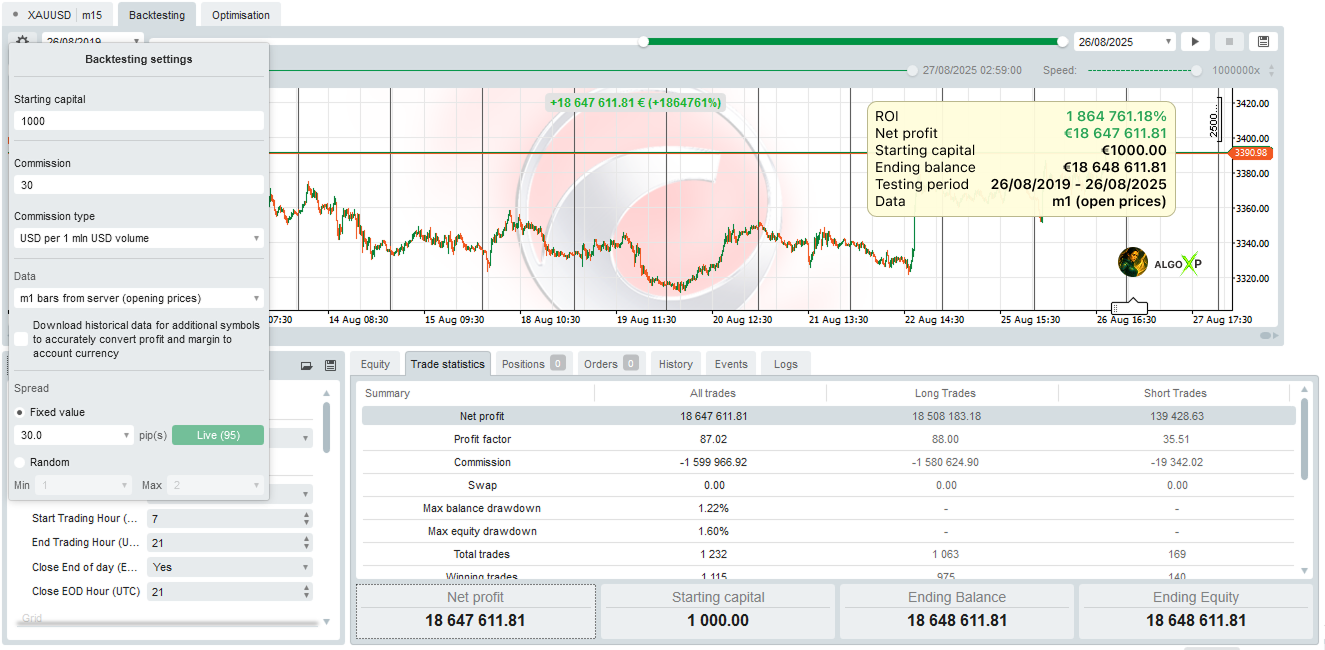
Task: Click the Live (95) spread button
Action: click(x=218, y=435)
